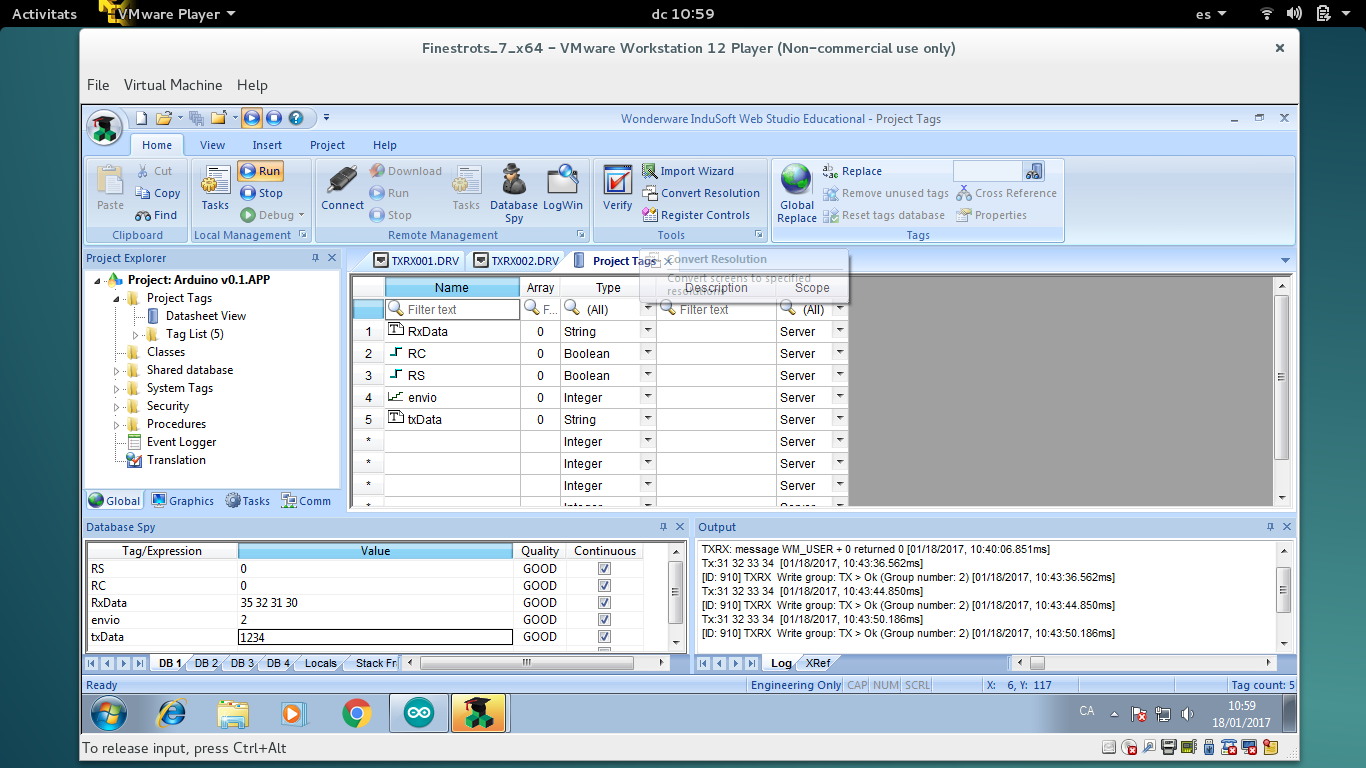Click the Internet Explorer taskbar icon

click(172, 713)
